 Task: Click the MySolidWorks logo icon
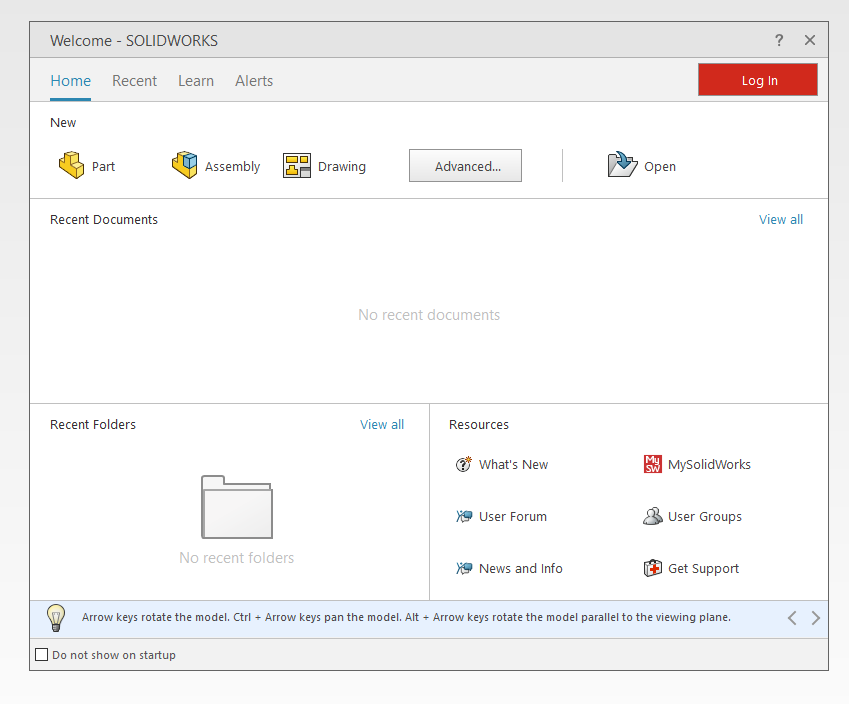click(652, 464)
